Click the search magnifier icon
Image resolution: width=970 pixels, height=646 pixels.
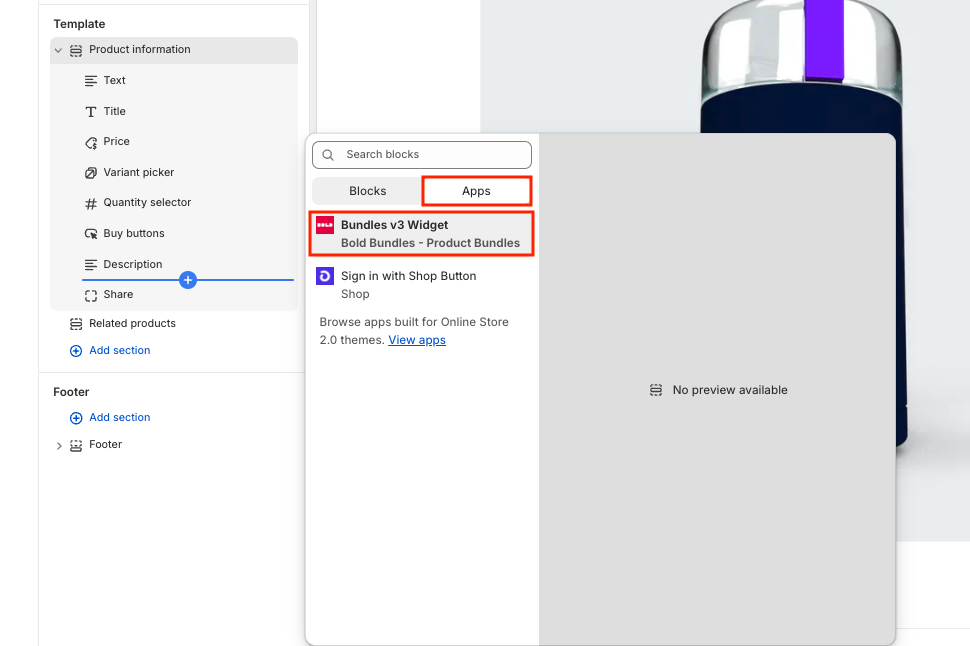click(x=328, y=155)
